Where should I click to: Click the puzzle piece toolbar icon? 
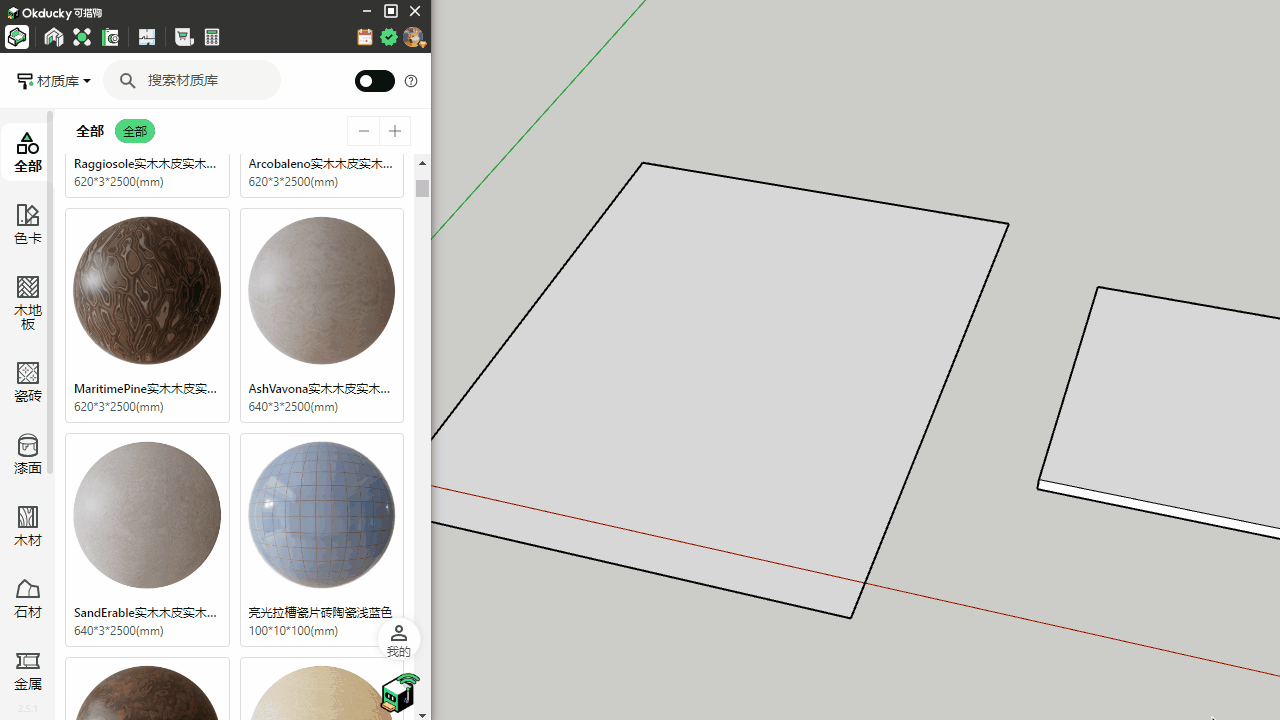pyautogui.click(x=147, y=37)
